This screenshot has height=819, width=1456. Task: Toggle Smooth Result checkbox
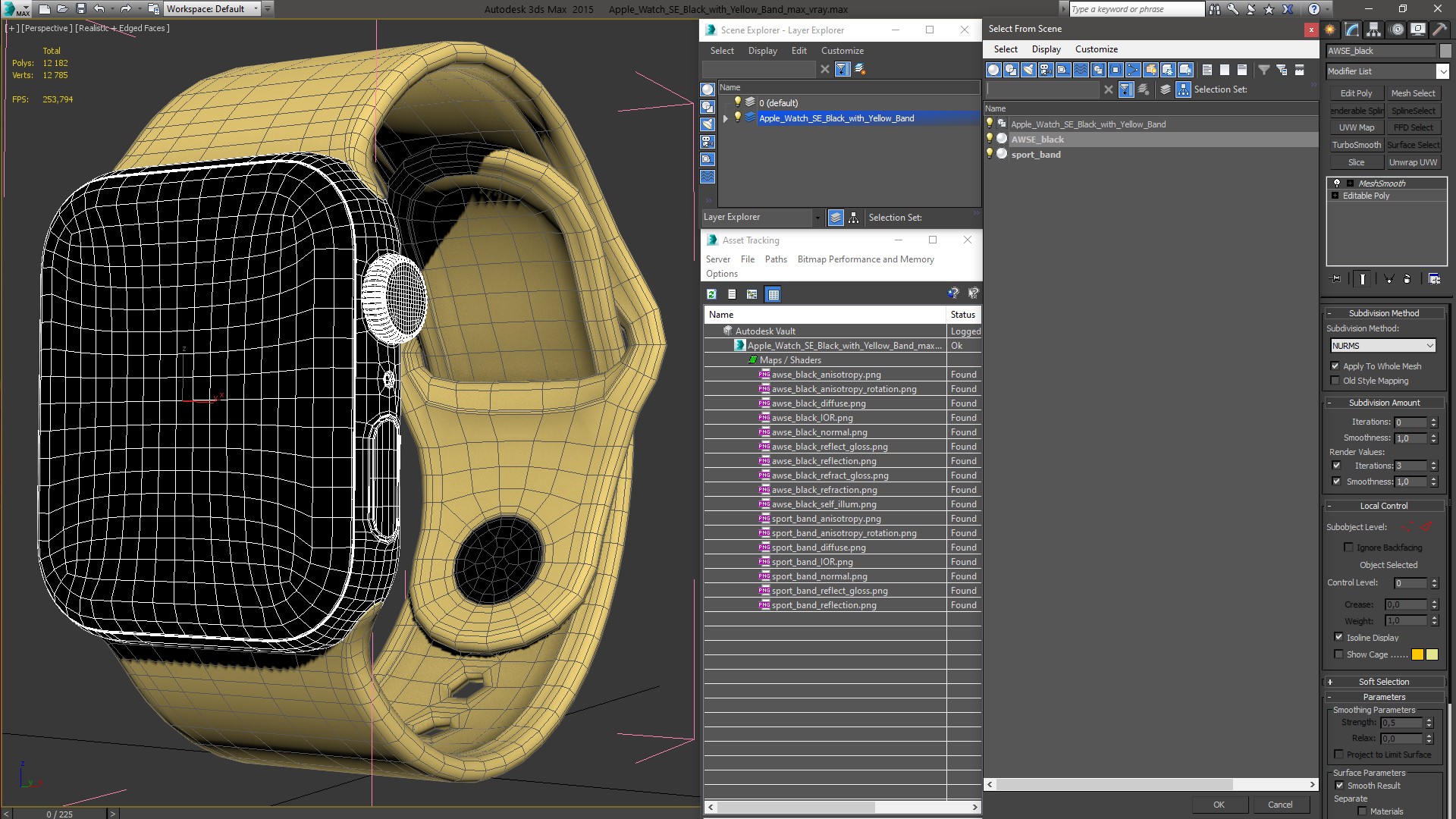[1339, 786]
